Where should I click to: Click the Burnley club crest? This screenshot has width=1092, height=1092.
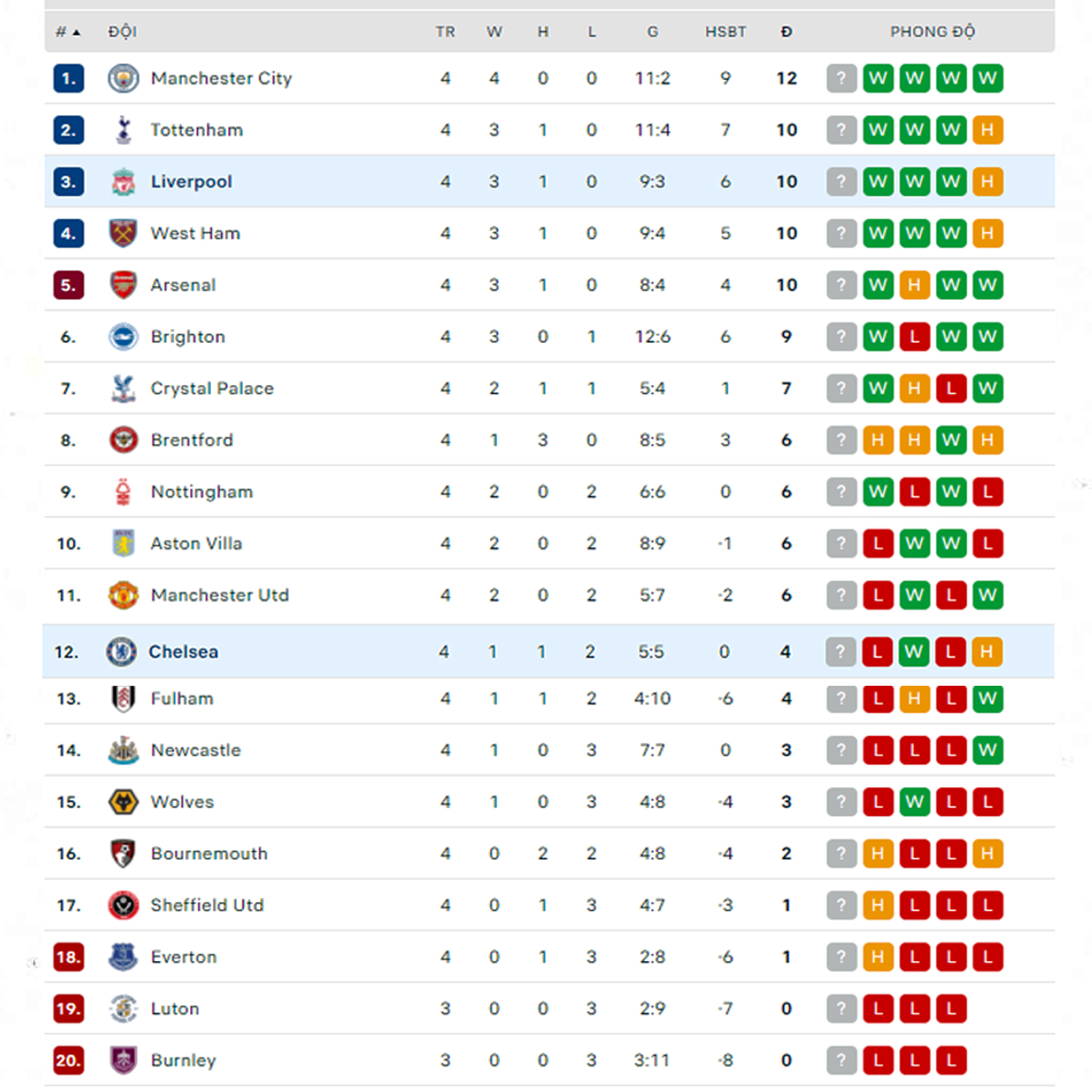(123, 1060)
